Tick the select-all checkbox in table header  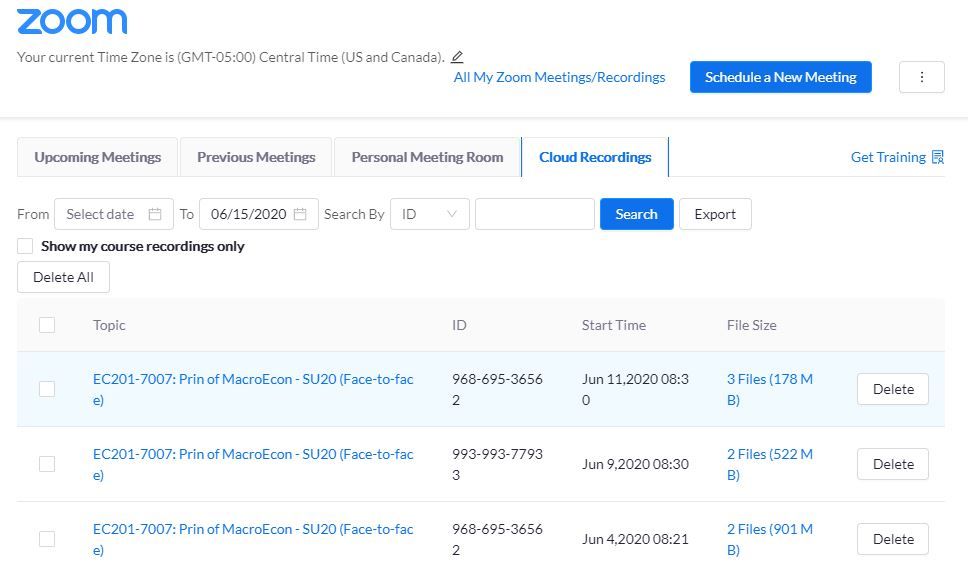(47, 325)
